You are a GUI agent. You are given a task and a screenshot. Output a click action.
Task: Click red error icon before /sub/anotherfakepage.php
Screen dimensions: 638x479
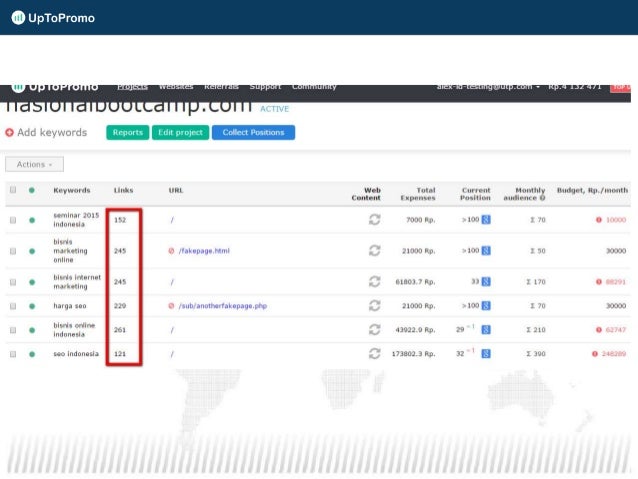[171, 306]
